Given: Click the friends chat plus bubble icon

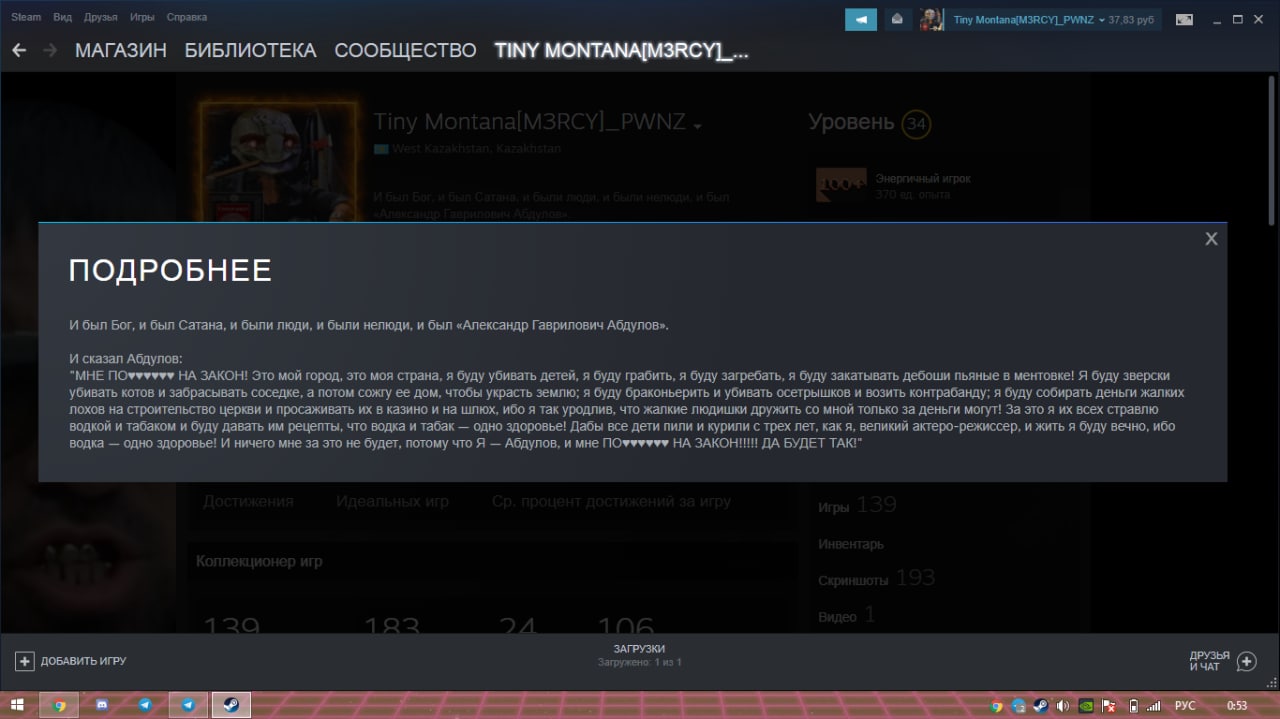Looking at the screenshot, I should (1246, 661).
